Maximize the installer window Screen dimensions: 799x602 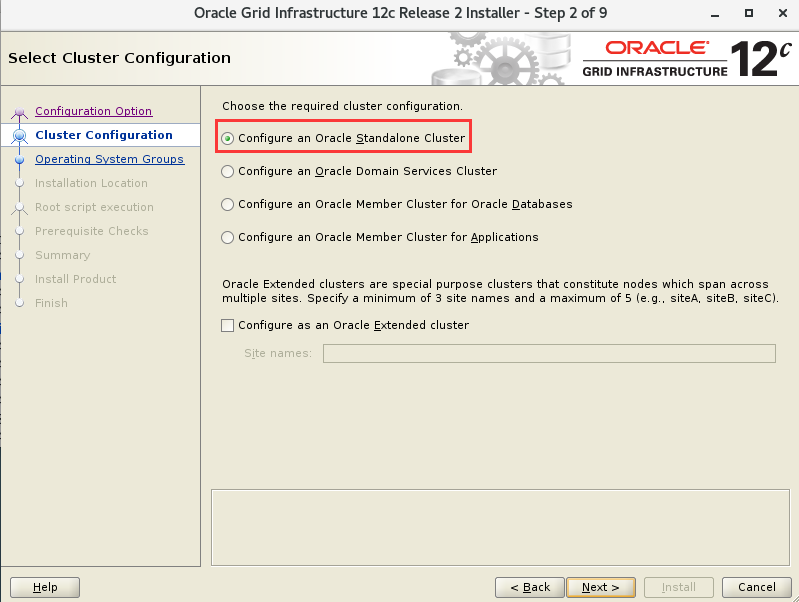click(749, 13)
